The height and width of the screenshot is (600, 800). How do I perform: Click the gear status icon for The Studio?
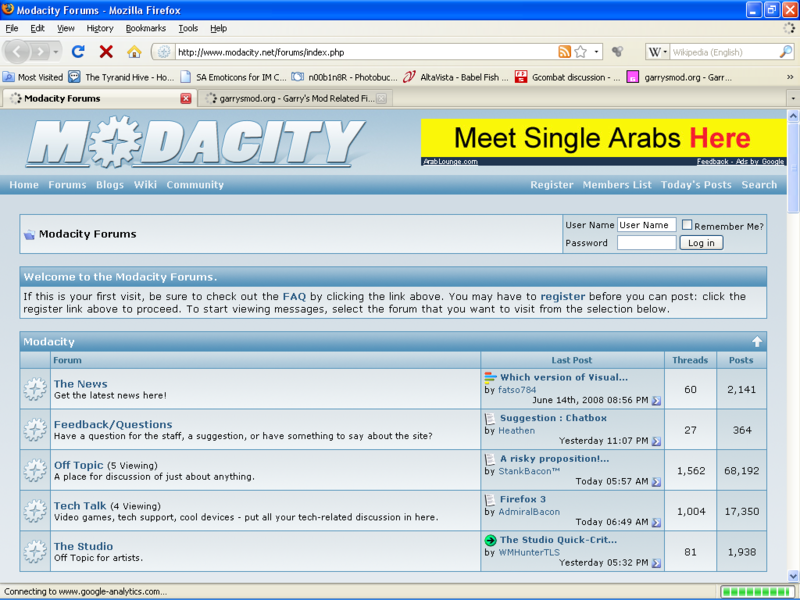[35, 552]
